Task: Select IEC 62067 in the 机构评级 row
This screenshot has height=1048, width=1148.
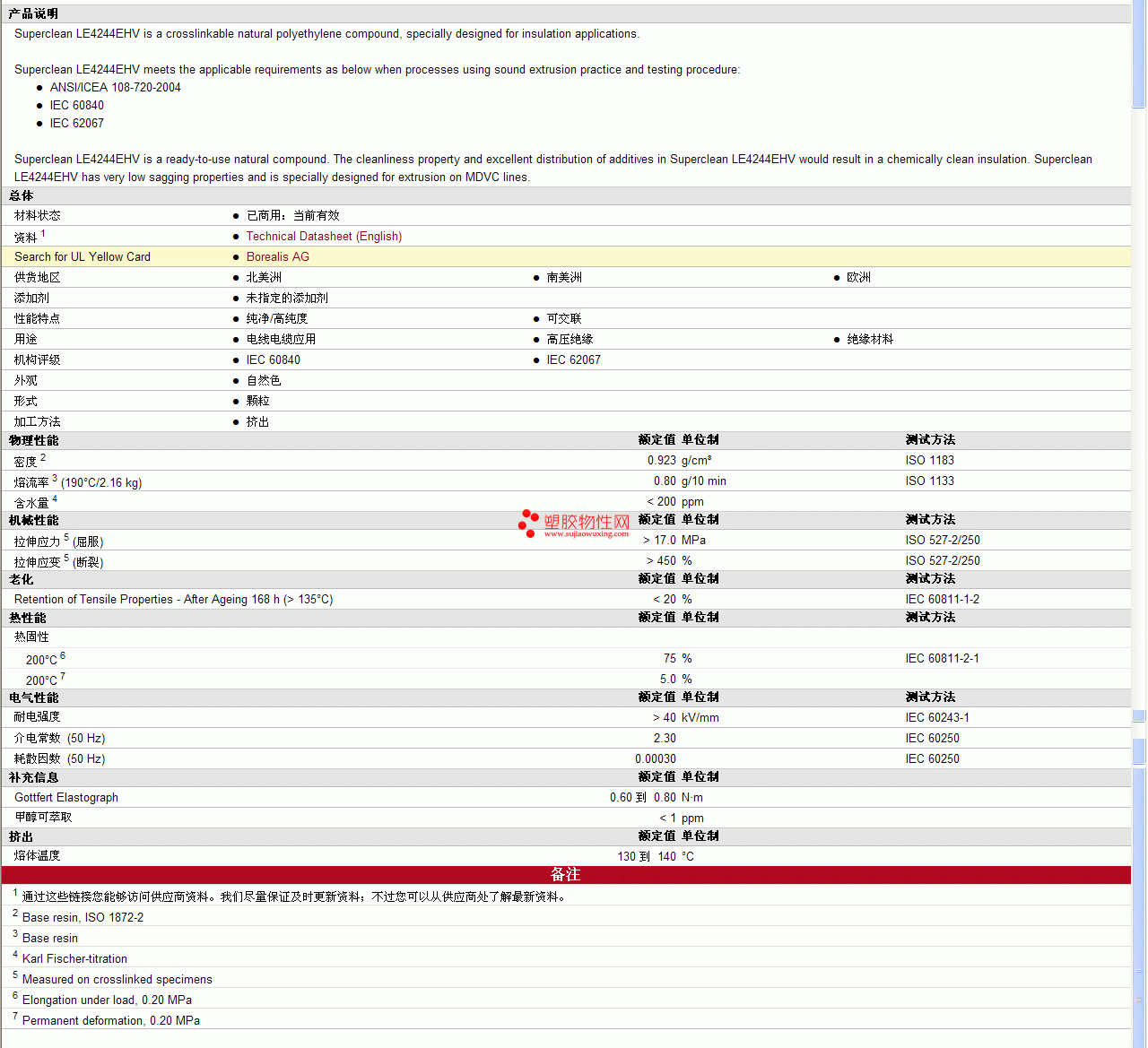Action: [574, 360]
